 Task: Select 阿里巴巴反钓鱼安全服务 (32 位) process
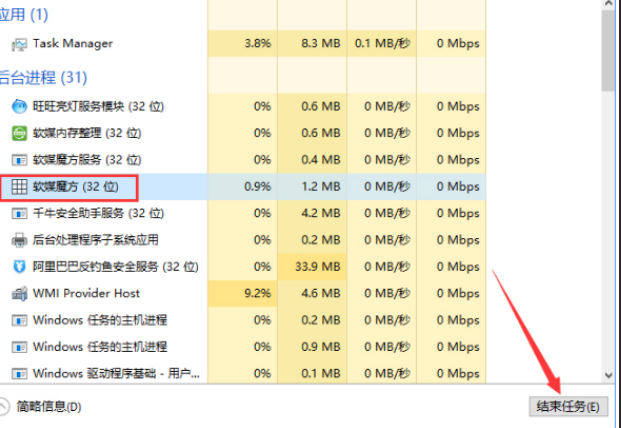pyautogui.click(x=243, y=267)
